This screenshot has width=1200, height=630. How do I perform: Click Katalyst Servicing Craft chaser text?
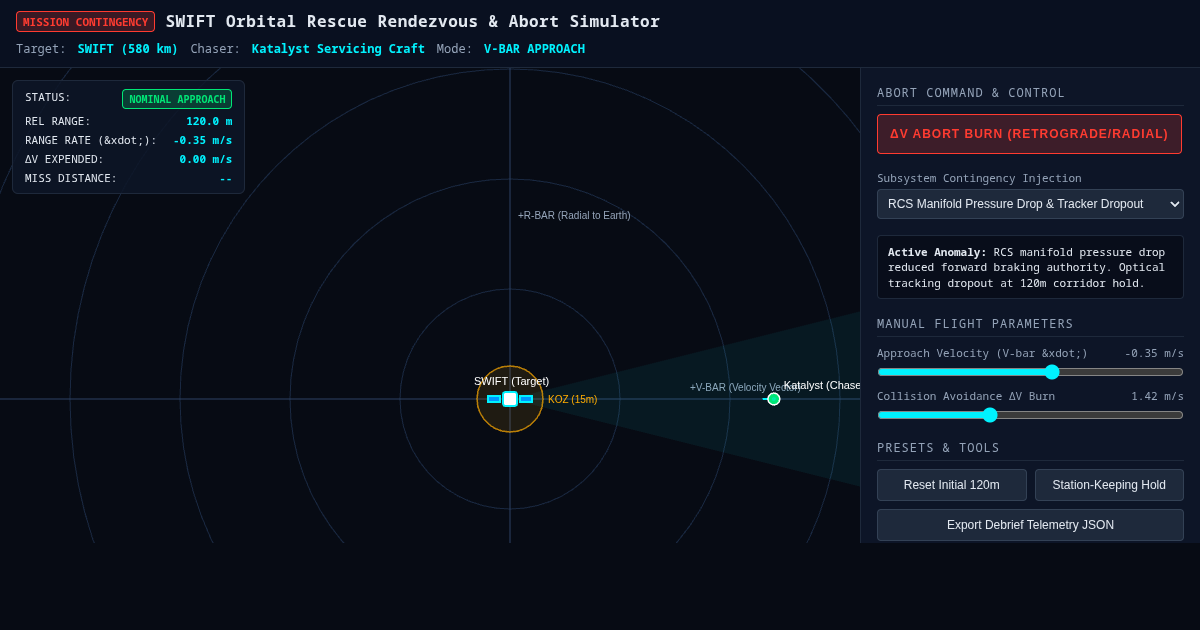pyautogui.click(x=338, y=49)
